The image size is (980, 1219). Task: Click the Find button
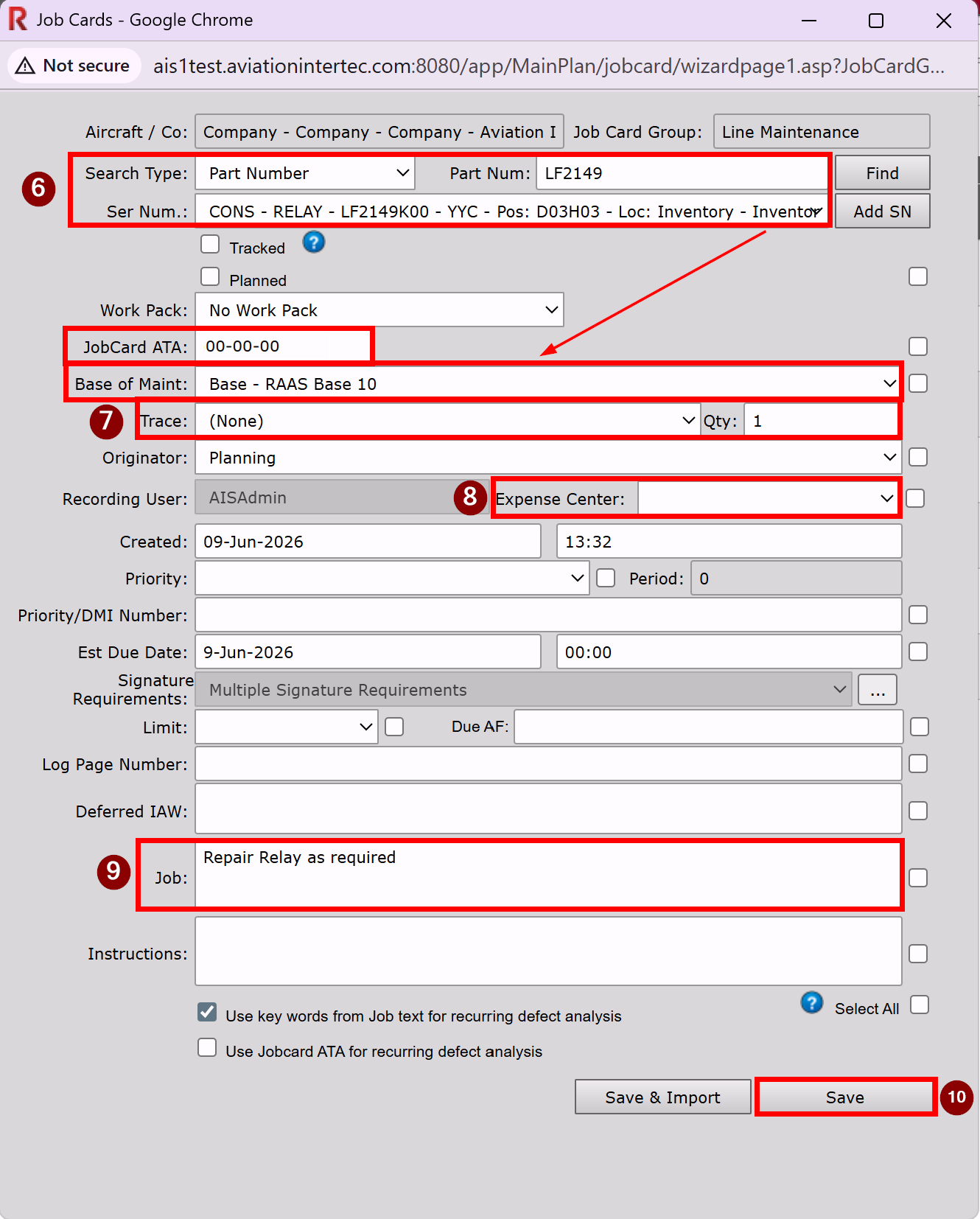click(x=883, y=173)
